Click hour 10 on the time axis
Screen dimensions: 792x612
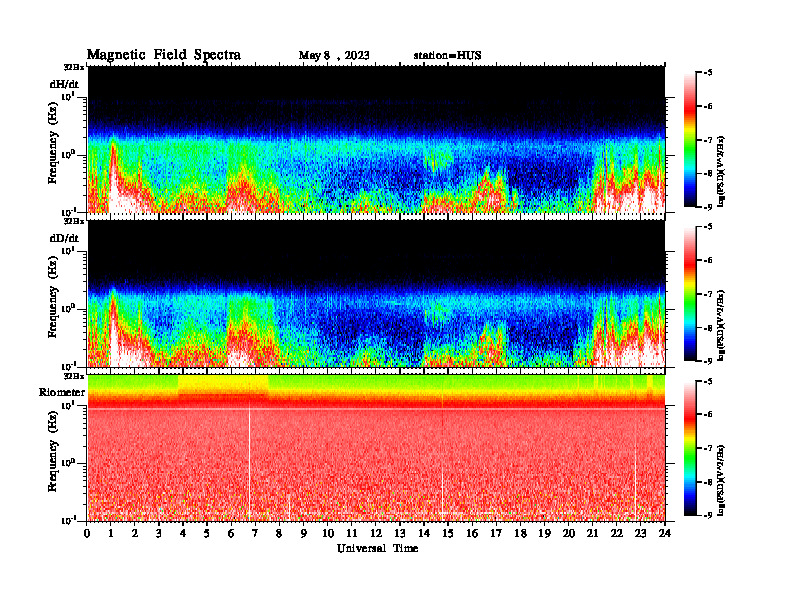pyautogui.click(x=328, y=533)
